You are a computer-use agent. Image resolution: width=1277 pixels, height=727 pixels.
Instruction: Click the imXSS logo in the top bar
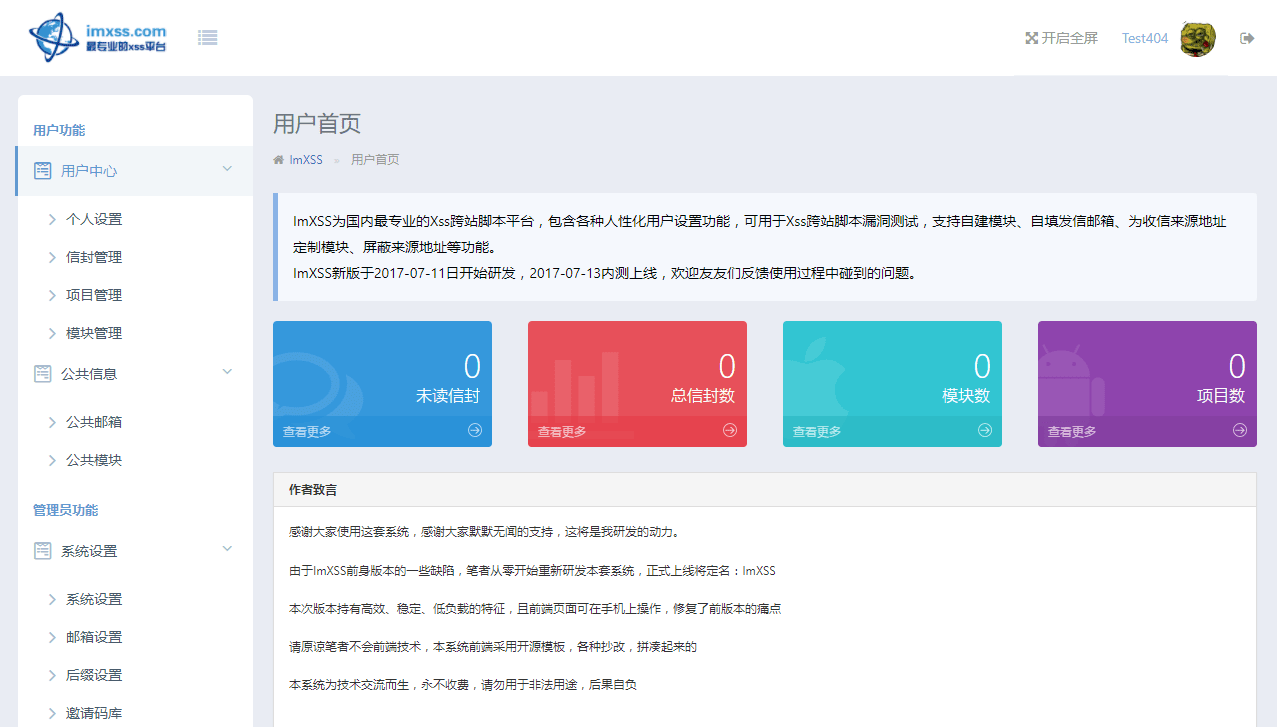97,37
